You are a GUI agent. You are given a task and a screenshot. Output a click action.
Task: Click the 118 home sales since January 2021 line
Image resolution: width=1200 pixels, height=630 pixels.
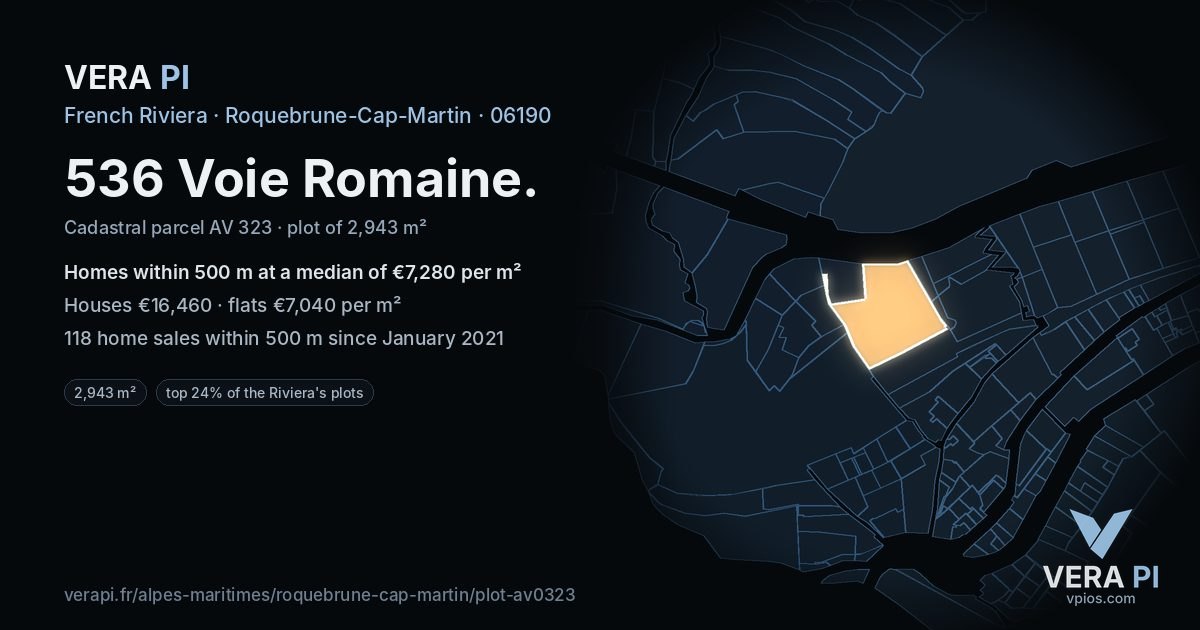click(284, 338)
